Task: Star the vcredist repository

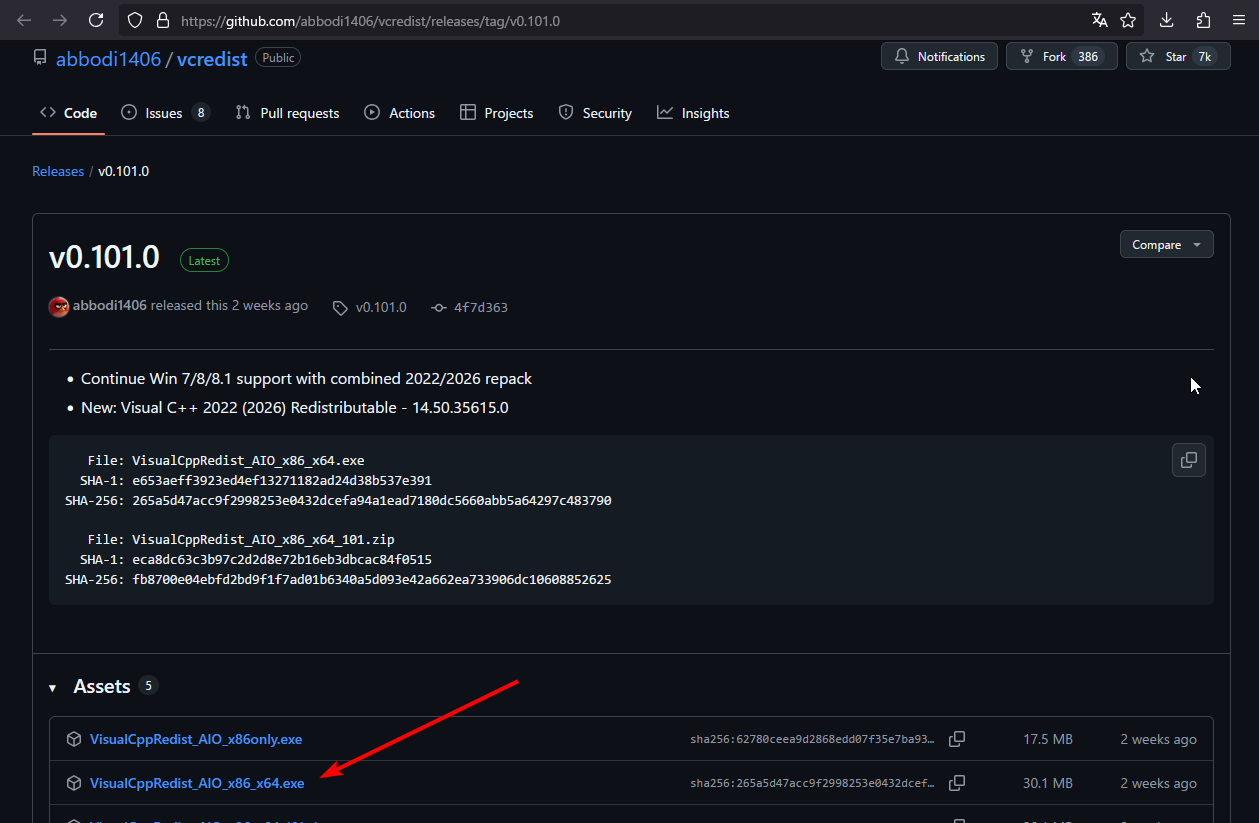Action: click(x=1177, y=57)
